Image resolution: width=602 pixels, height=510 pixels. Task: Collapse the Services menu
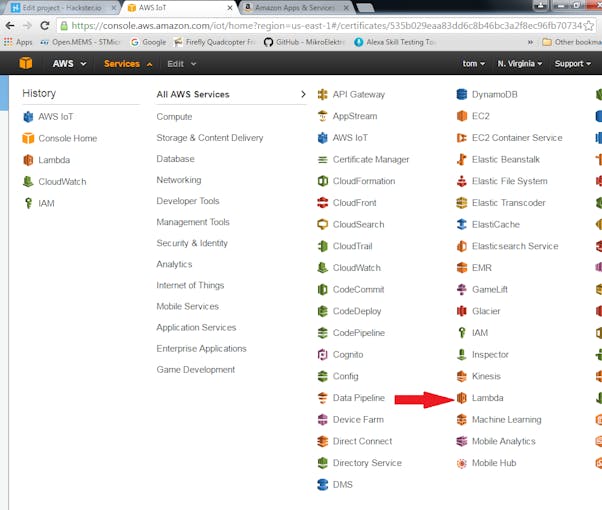(x=128, y=64)
